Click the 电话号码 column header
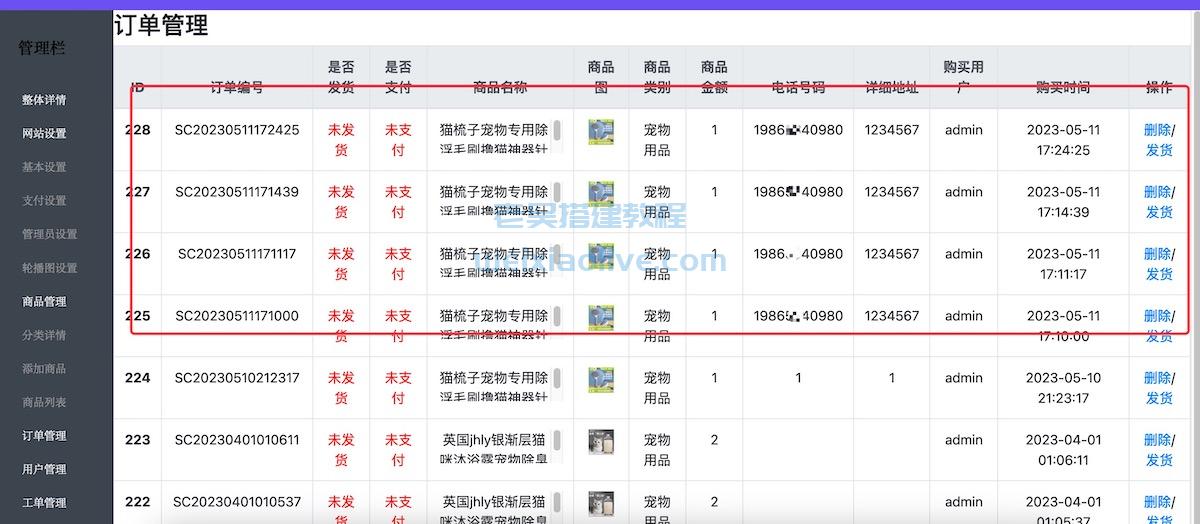1200x524 pixels. (x=798, y=88)
